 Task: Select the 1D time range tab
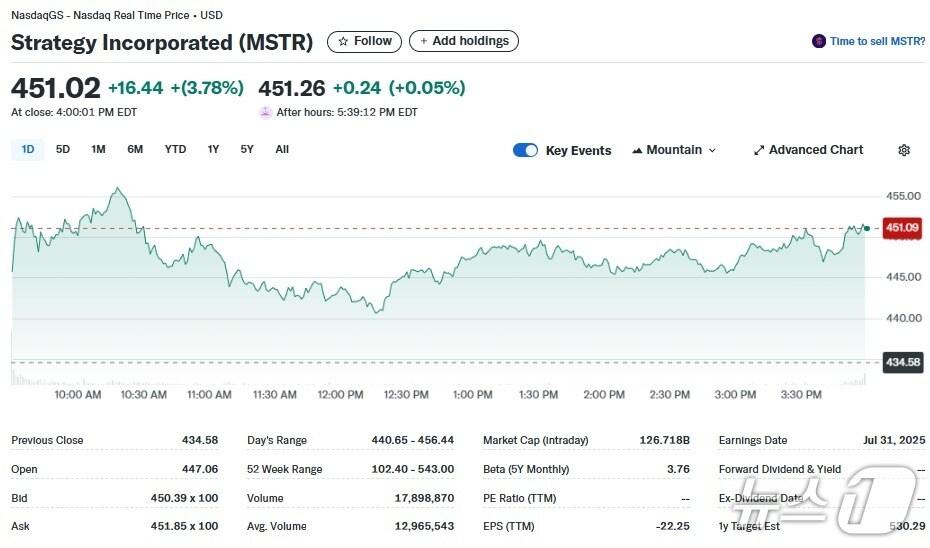(28, 149)
